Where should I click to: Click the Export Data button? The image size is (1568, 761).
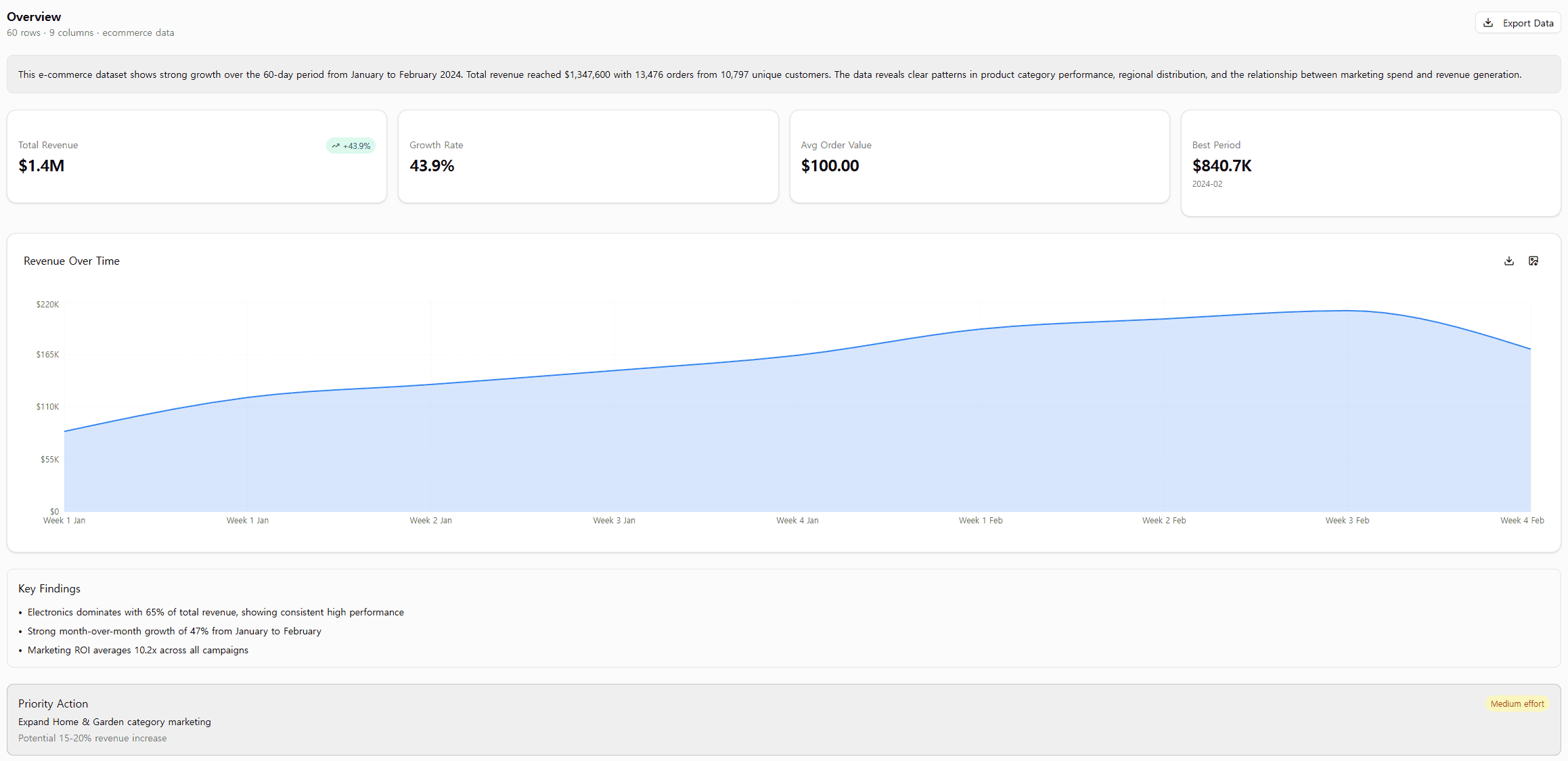click(1518, 22)
